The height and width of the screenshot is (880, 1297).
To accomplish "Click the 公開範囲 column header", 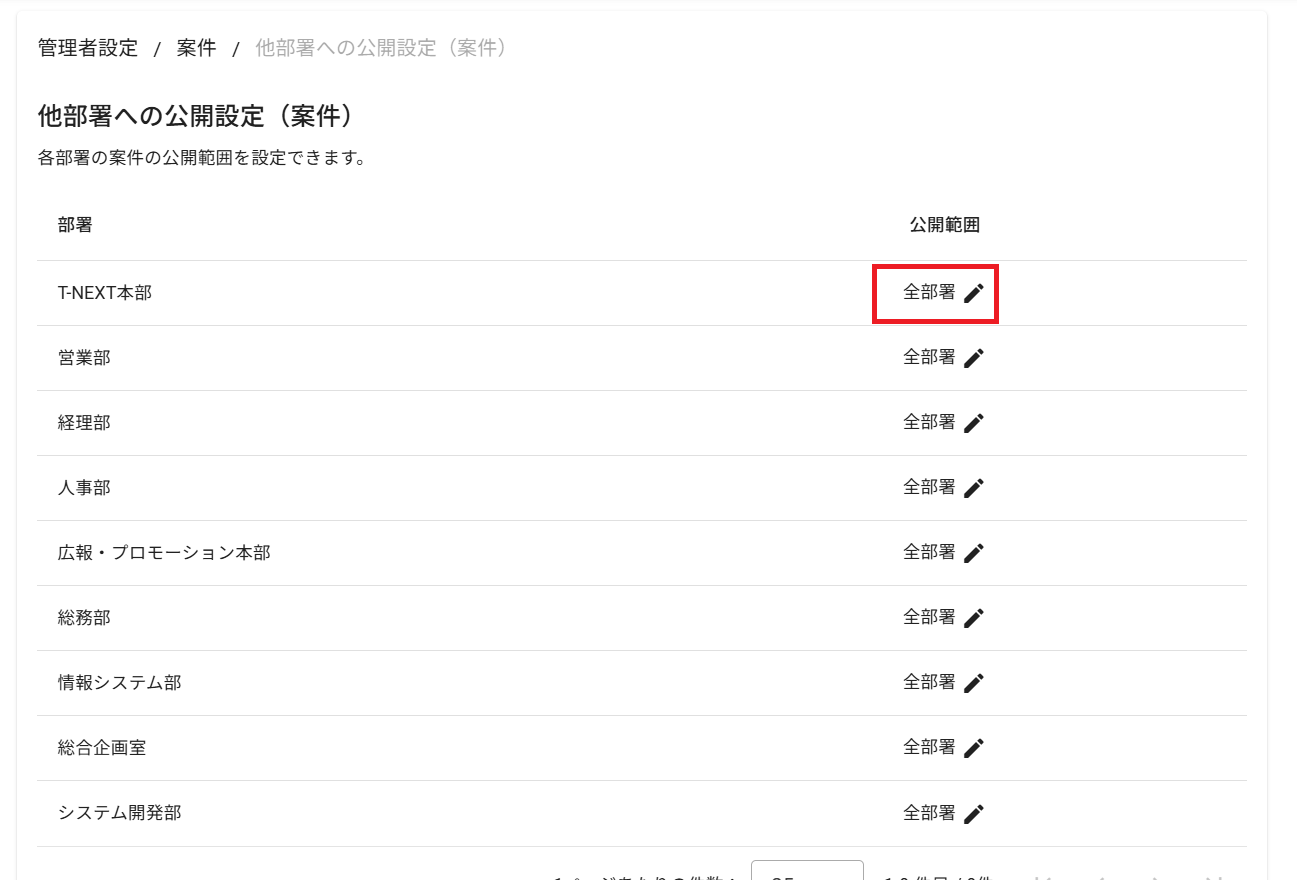I will click(x=944, y=225).
